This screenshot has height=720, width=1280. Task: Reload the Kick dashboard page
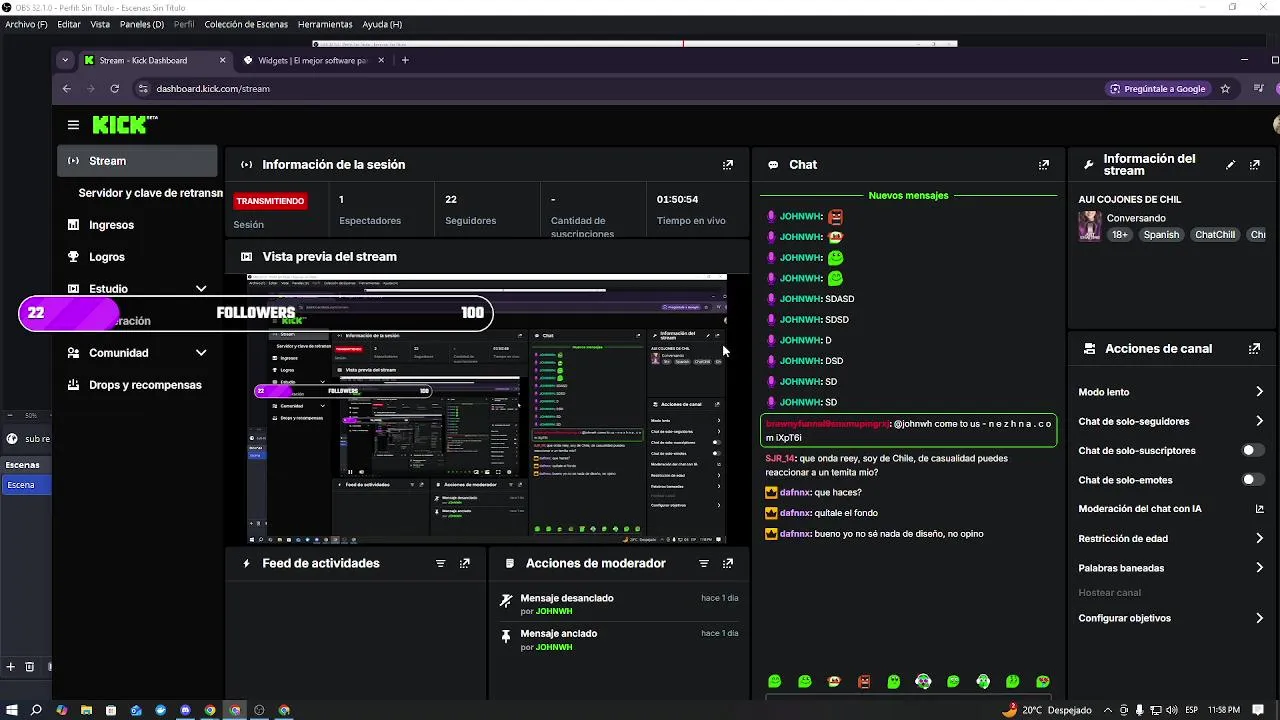[x=115, y=89]
